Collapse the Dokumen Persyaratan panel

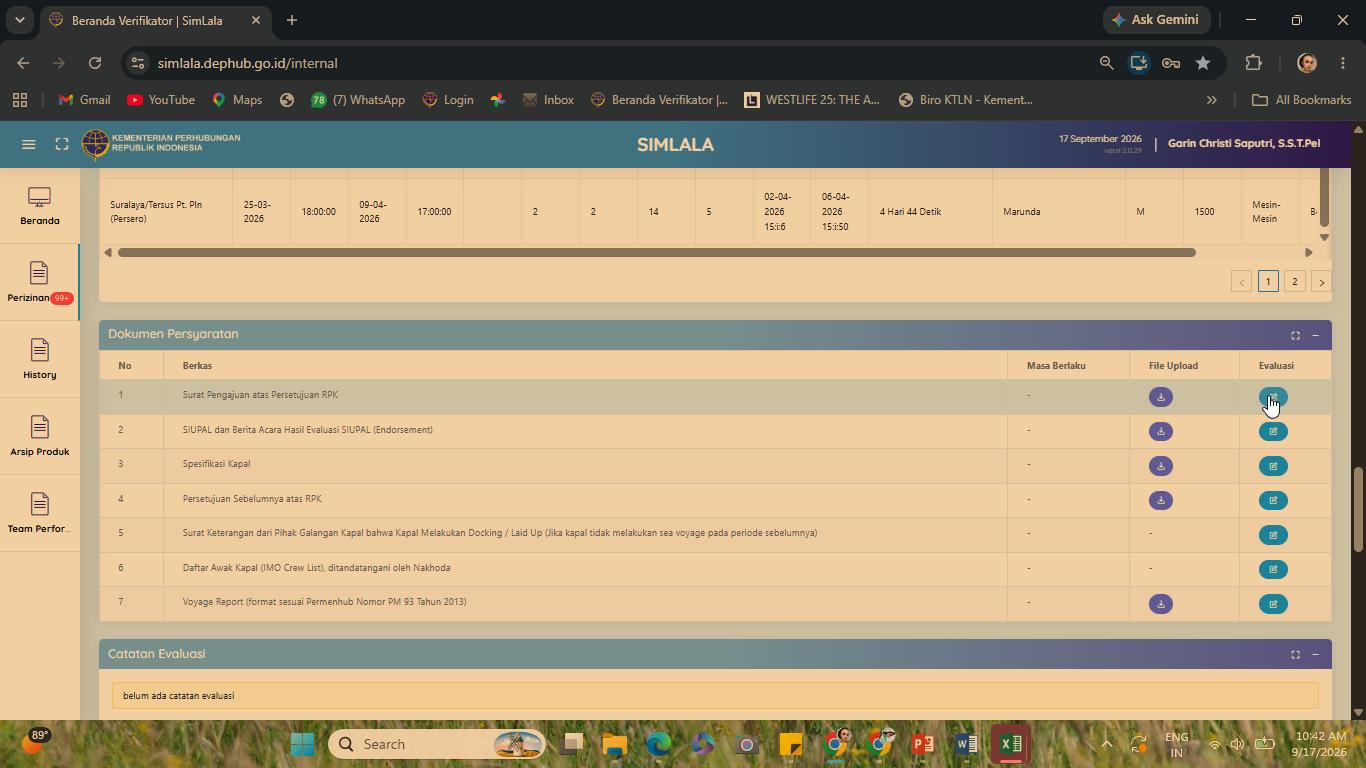(1315, 335)
